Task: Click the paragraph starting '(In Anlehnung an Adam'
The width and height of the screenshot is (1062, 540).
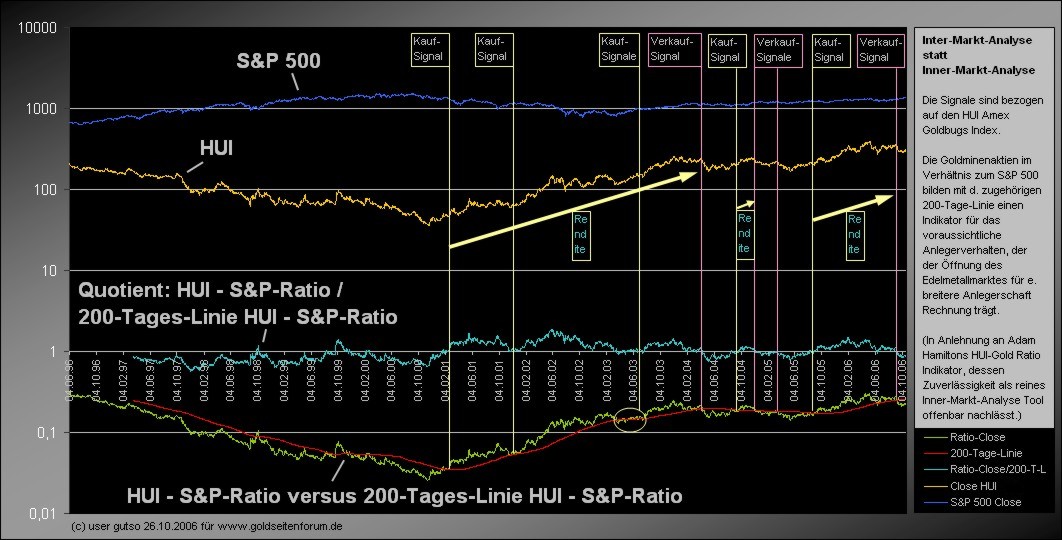Action: 983,377
